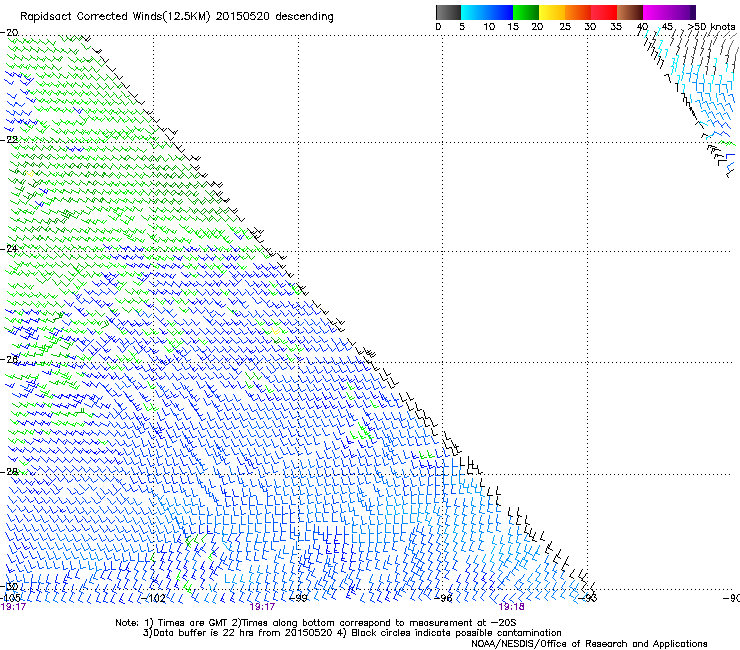This screenshot has width=740, height=650.
Task: Click the '-28' latitude axis label
Action: pos(9,472)
